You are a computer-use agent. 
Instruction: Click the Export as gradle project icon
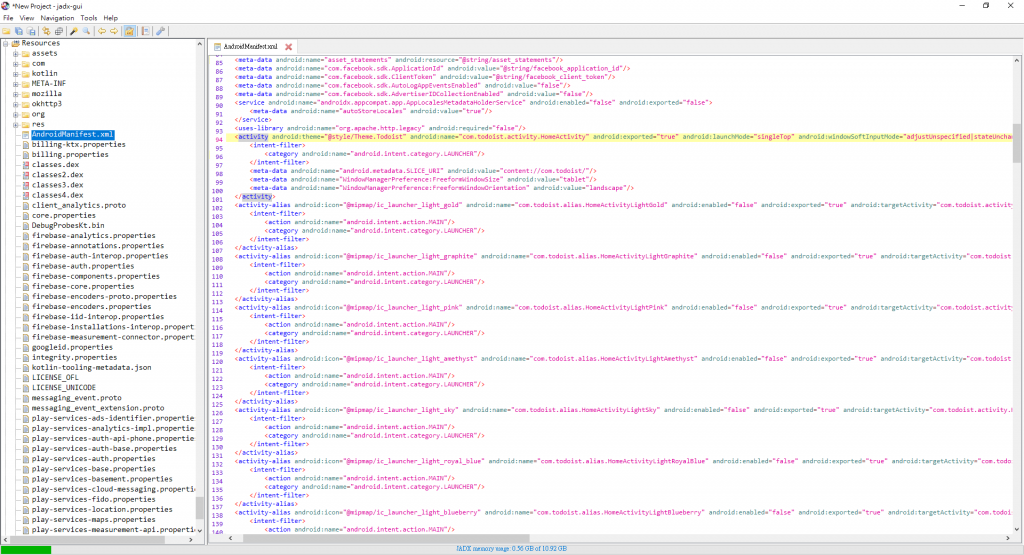click(x=31, y=31)
